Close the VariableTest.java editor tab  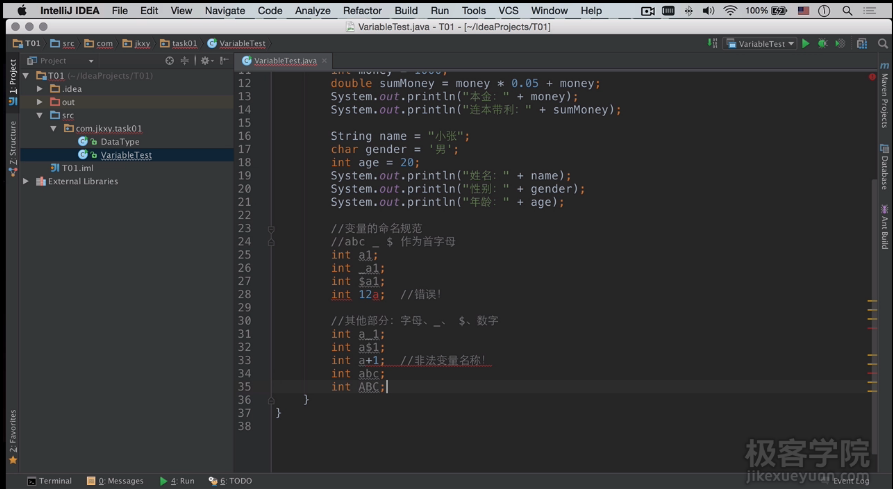click(324, 61)
